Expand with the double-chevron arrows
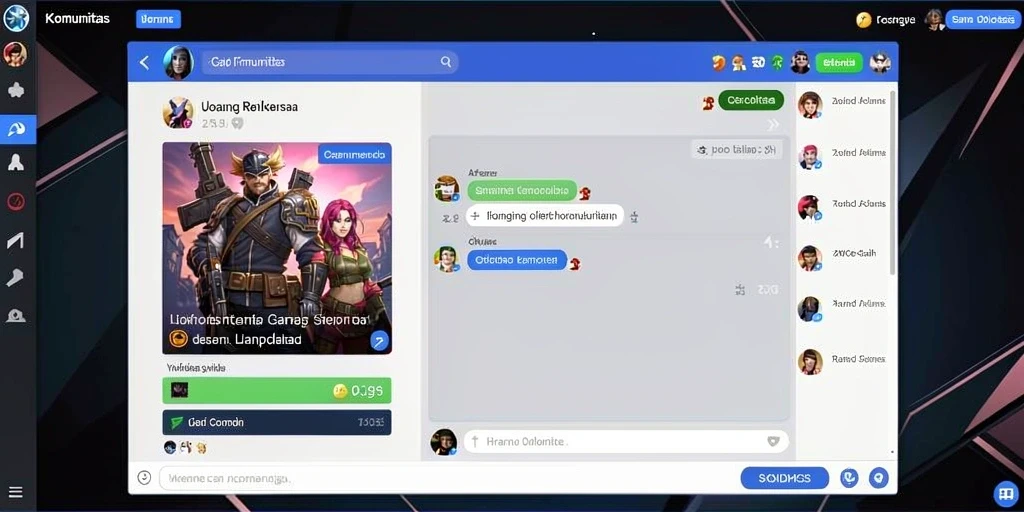 pos(773,124)
